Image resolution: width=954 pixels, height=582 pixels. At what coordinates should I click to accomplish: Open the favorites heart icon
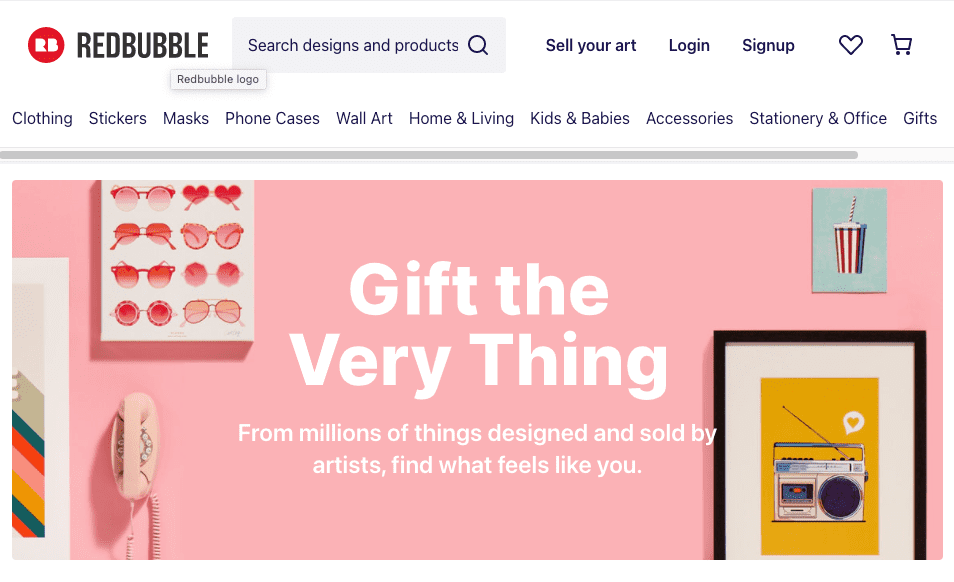click(850, 45)
